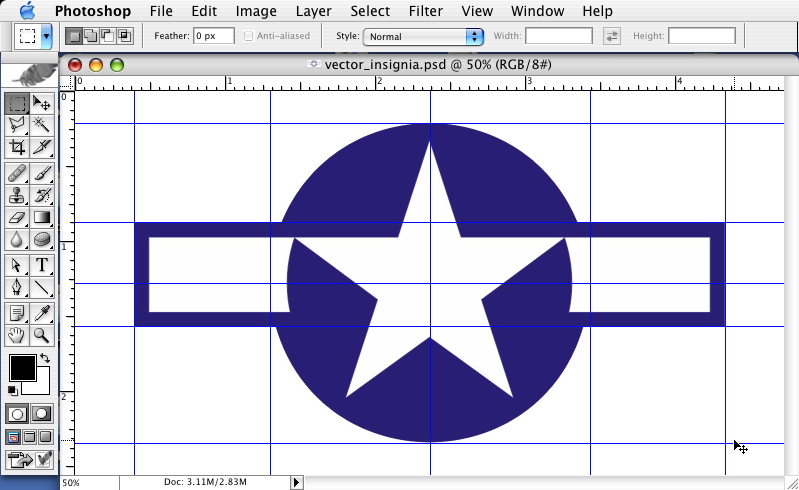Select the Gradient tool
This screenshot has height=490, width=799.
coord(42,217)
